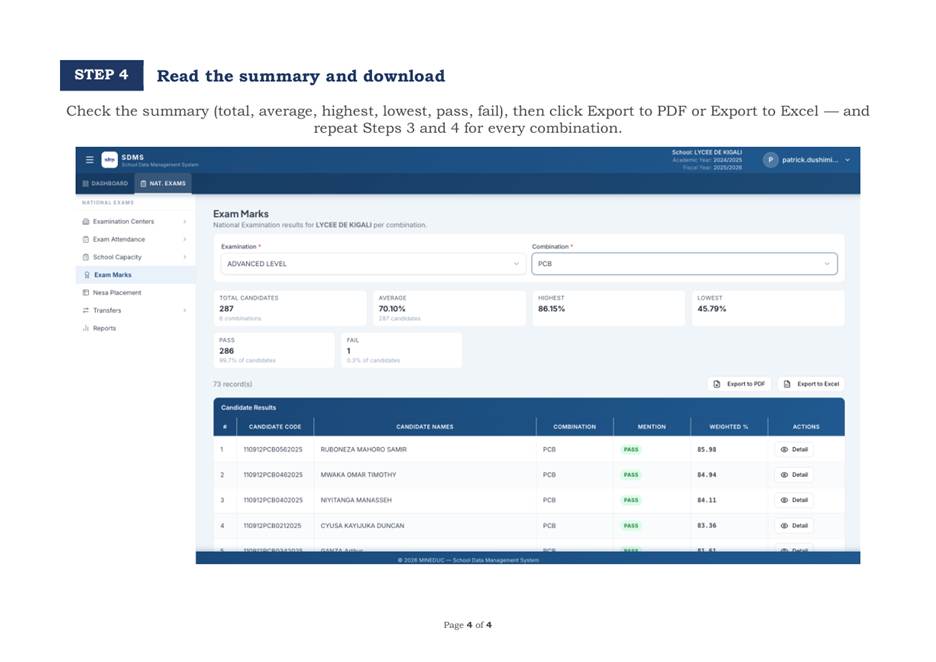The height and width of the screenshot is (662, 936).
Task: Open Reports in sidebar
Action: 136,328
